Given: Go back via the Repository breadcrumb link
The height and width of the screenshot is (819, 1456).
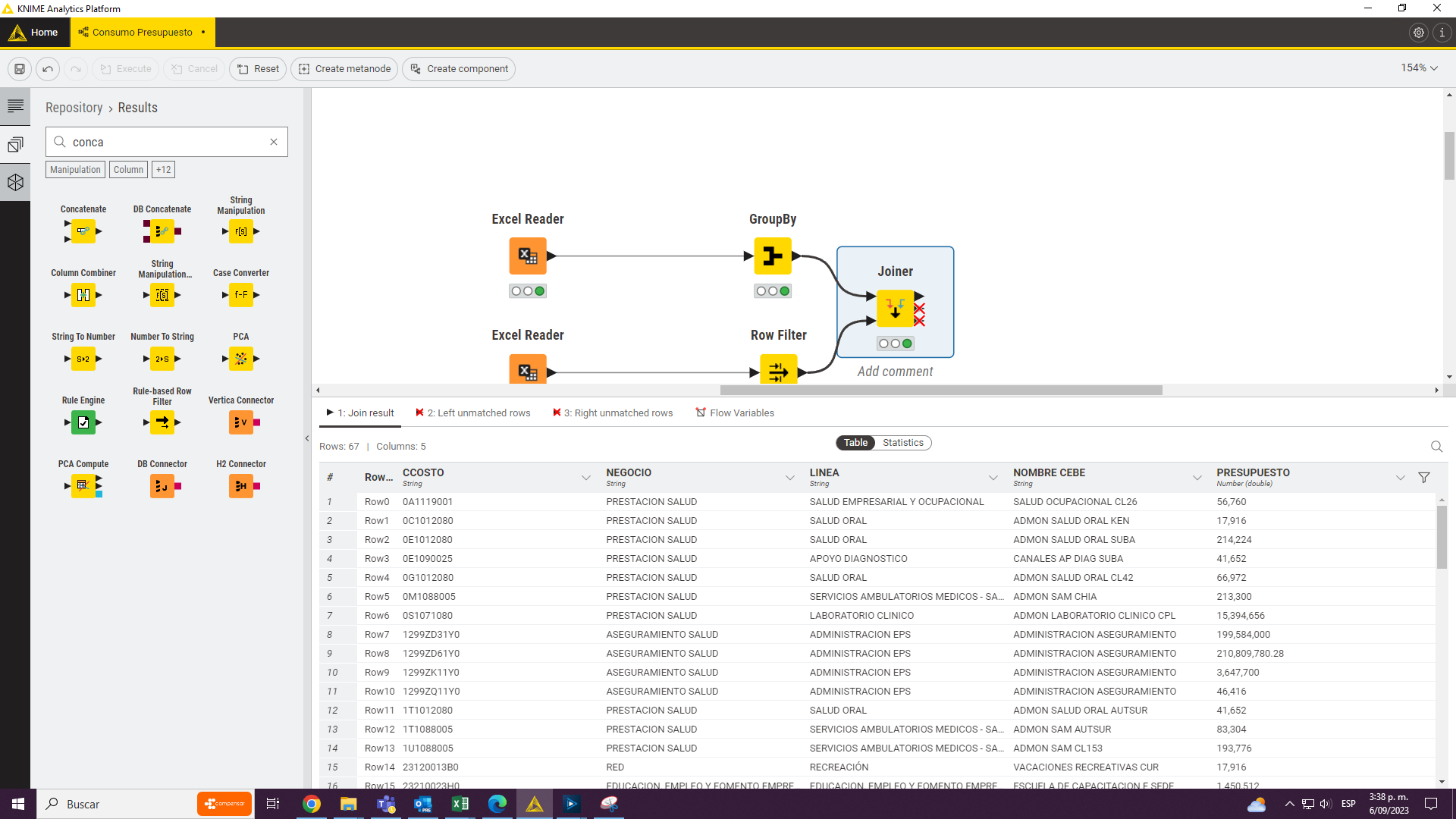Looking at the screenshot, I should coord(74,108).
